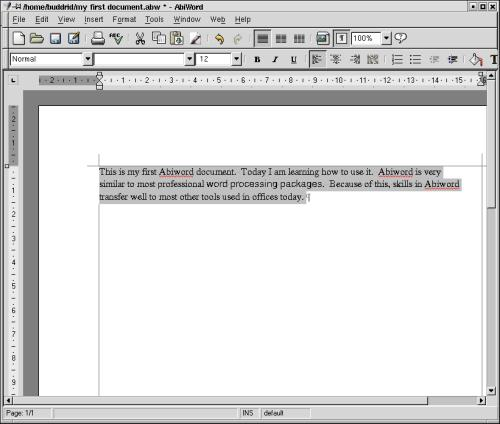Screen dimensions: 500x424
Task: Align text right
Action: point(354,59)
